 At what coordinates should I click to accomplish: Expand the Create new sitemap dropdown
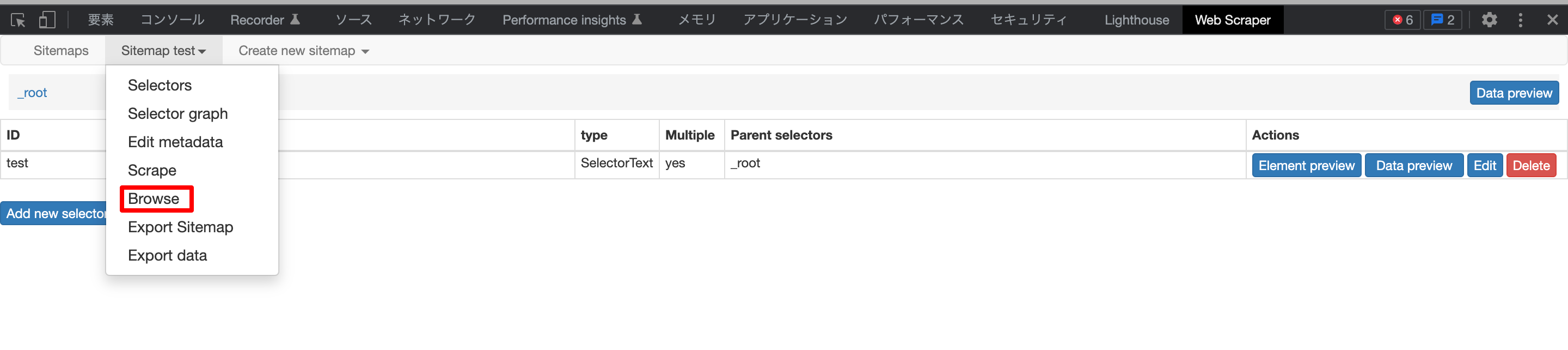click(x=303, y=51)
